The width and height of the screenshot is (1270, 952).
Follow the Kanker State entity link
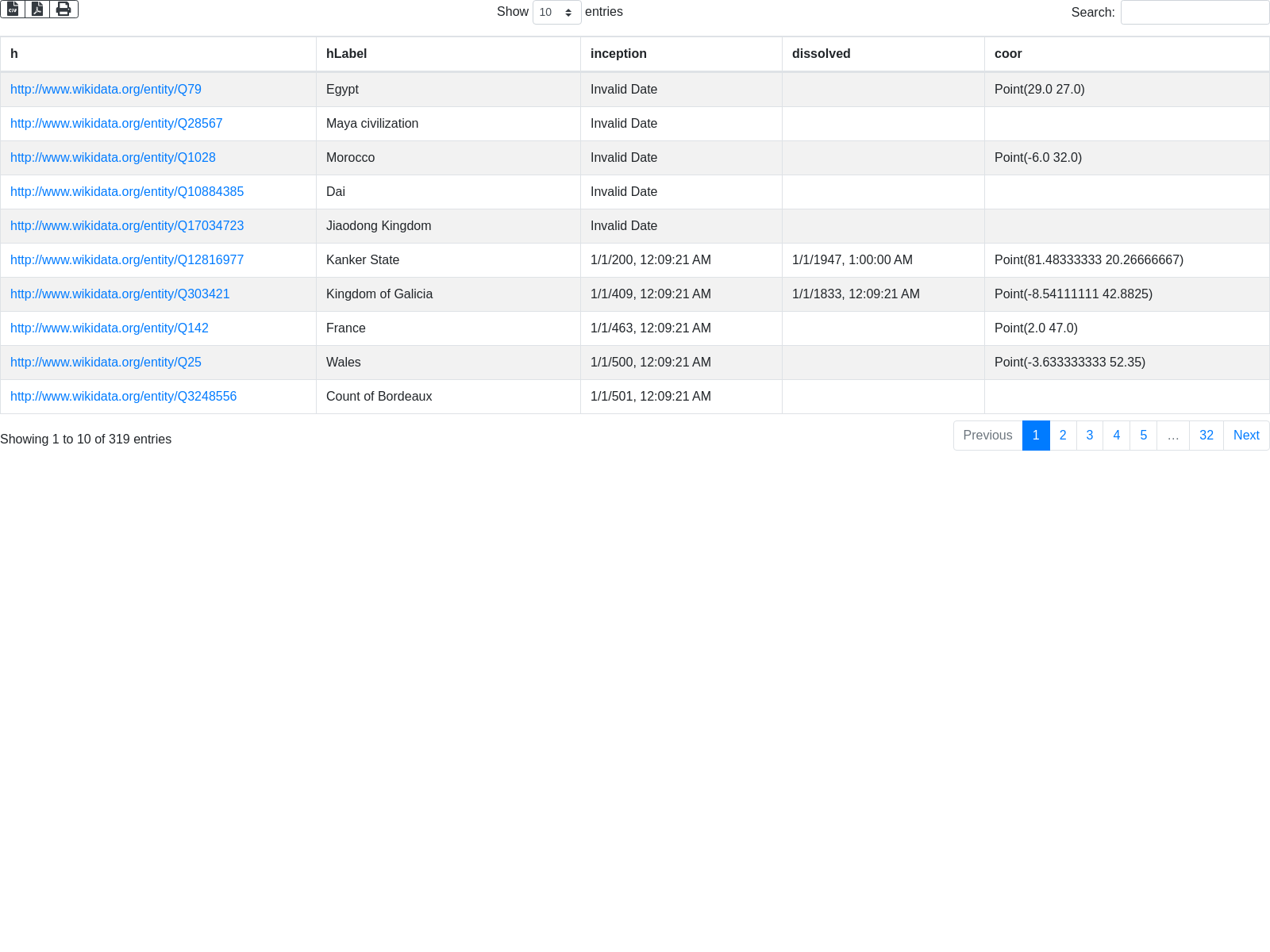click(x=127, y=260)
